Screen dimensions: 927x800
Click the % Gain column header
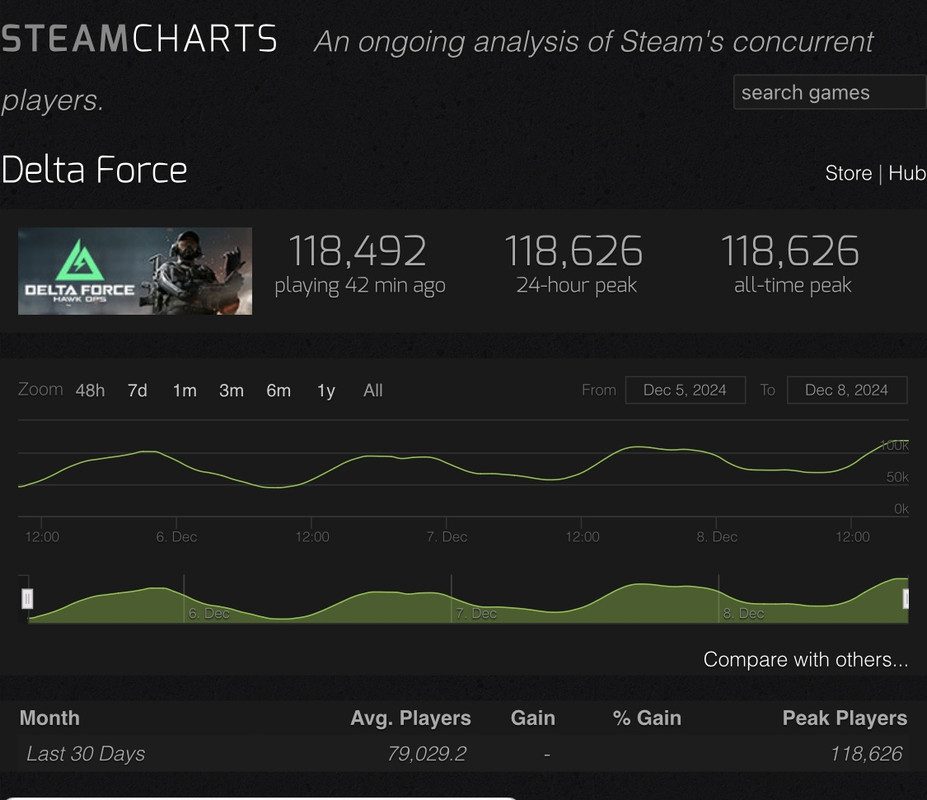pyautogui.click(x=647, y=718)
